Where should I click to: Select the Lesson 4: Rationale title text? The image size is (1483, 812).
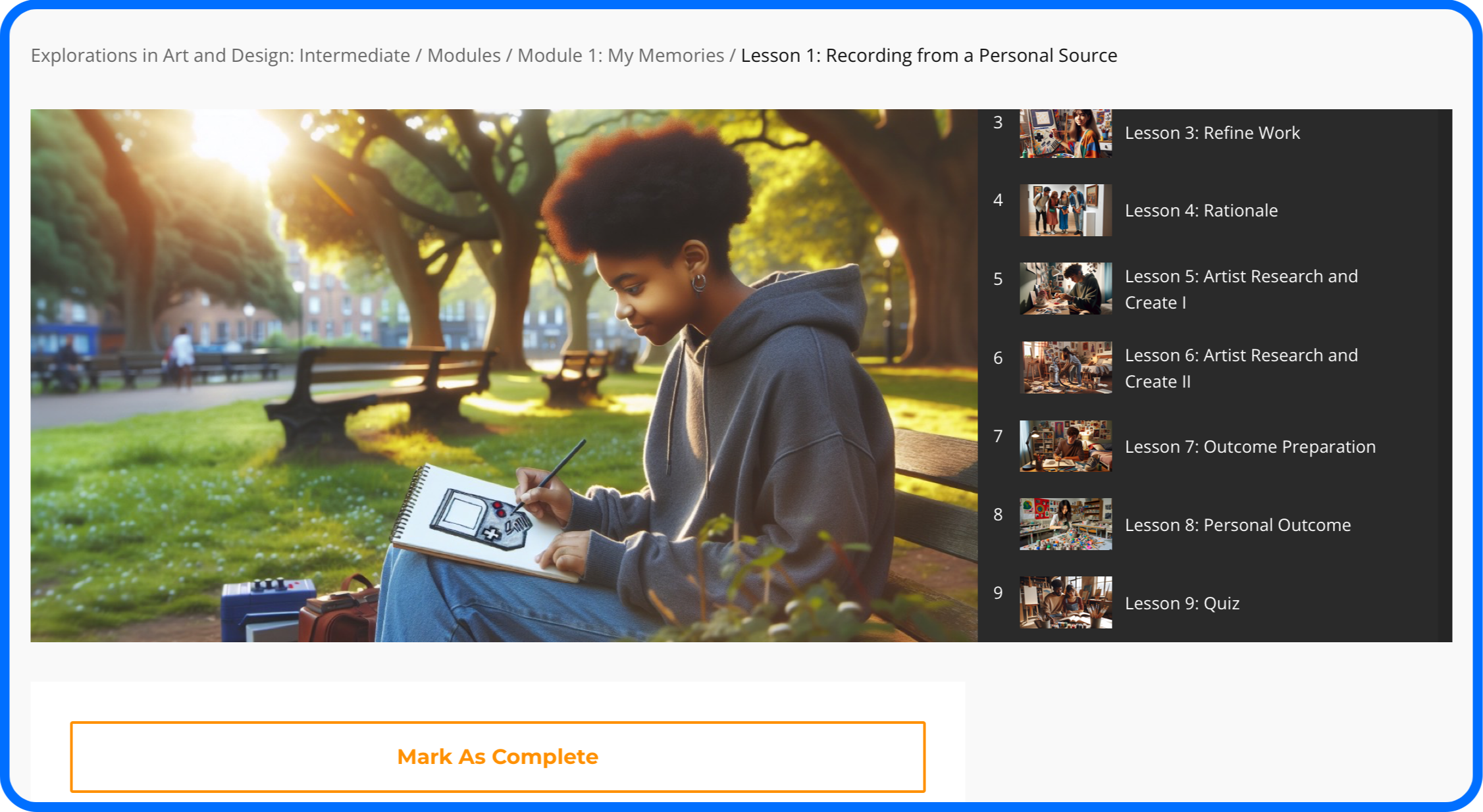[1201, 211]
